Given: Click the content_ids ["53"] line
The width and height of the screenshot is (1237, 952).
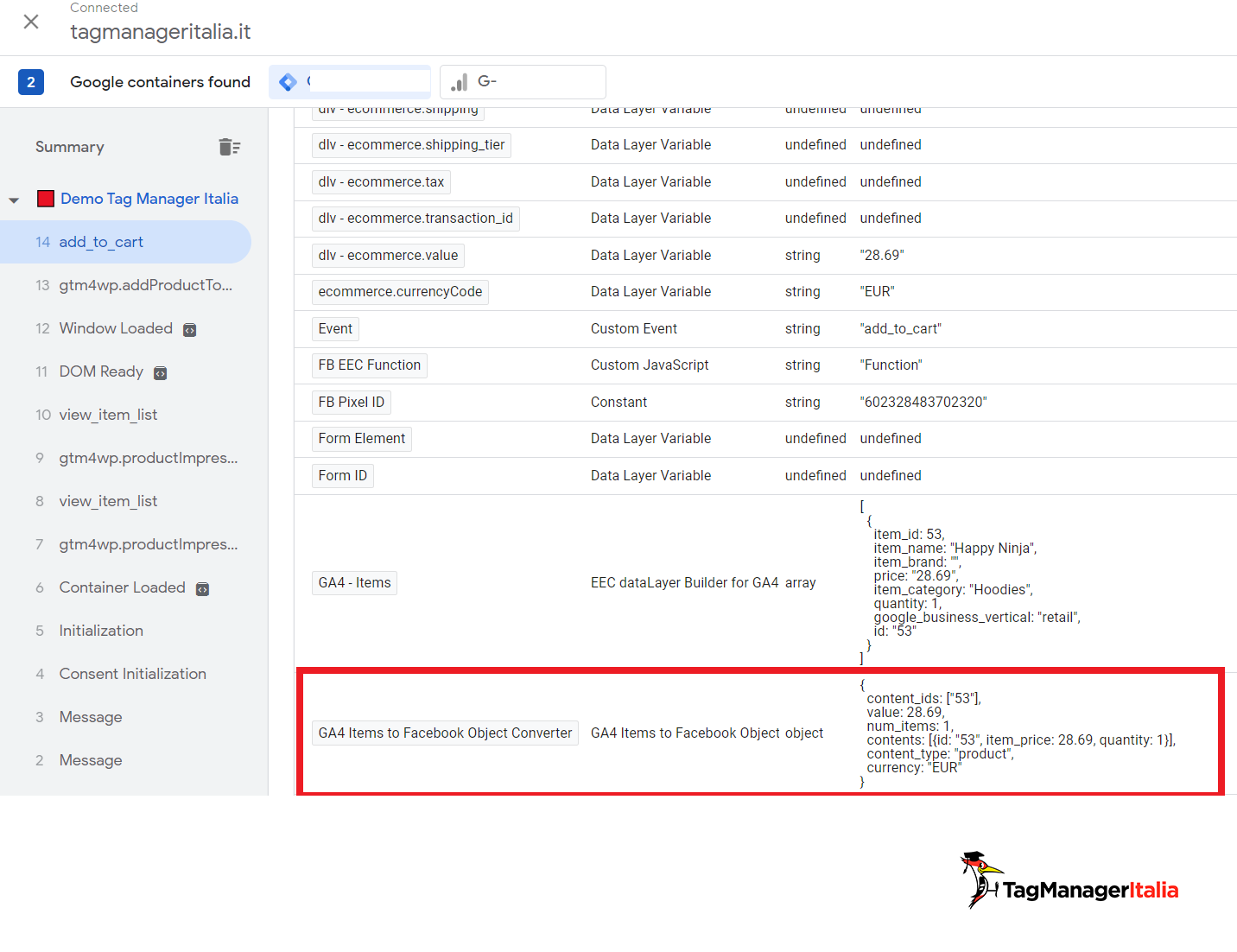Looking at the screenshot, I should click(924, 699).
